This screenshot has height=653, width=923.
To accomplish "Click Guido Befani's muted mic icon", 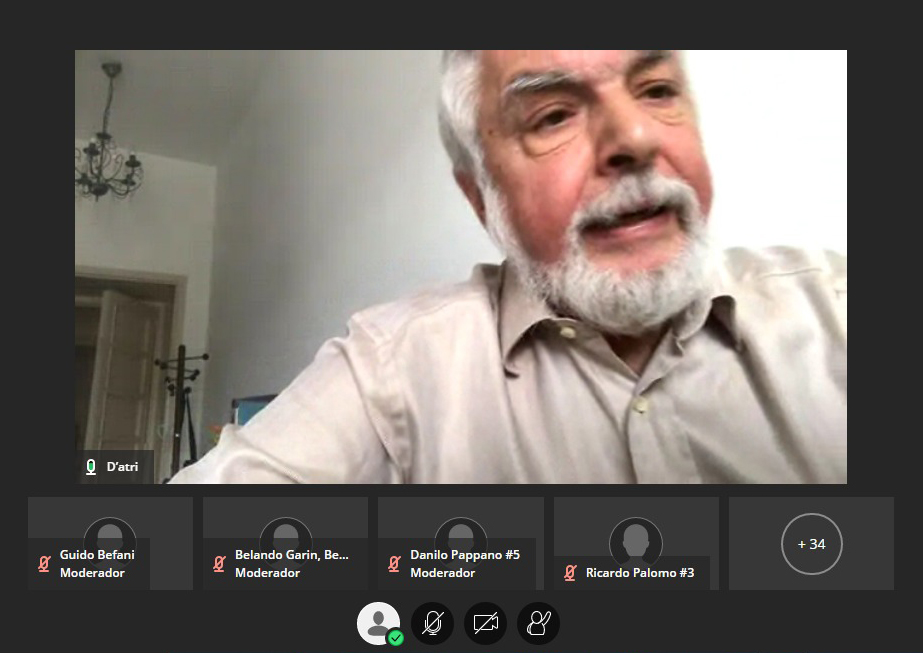I will (44, 564).
